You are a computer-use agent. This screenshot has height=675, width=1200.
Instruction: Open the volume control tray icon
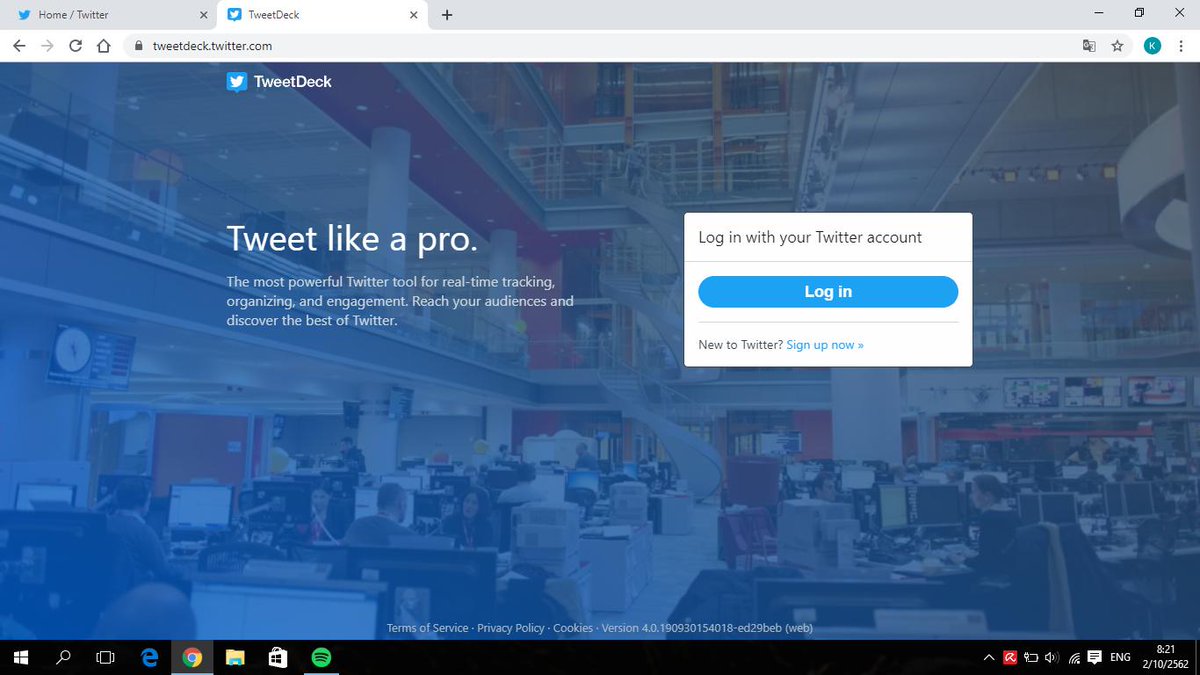1051,657
